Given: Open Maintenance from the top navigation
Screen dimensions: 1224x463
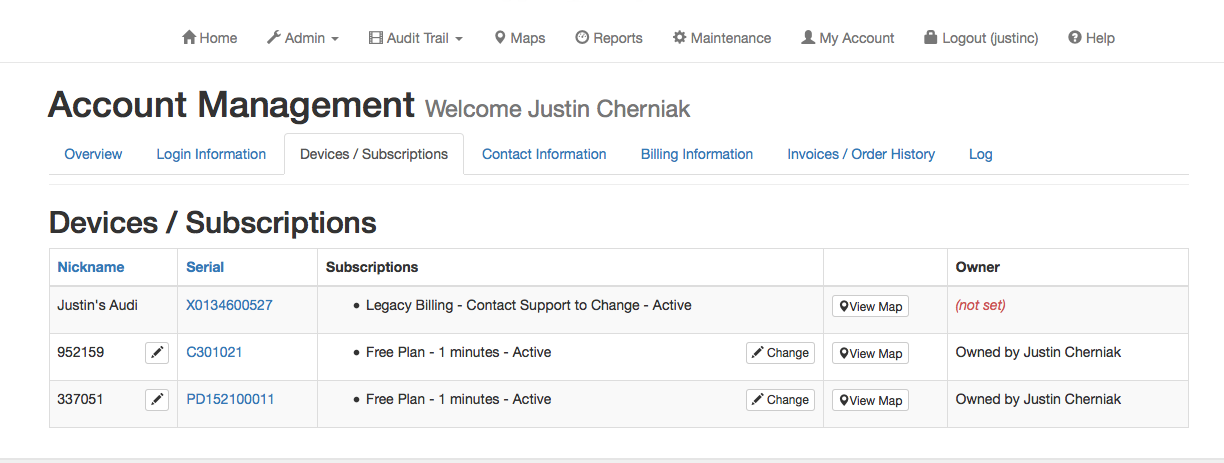Looking at the screenshot, I should [721, 38].
